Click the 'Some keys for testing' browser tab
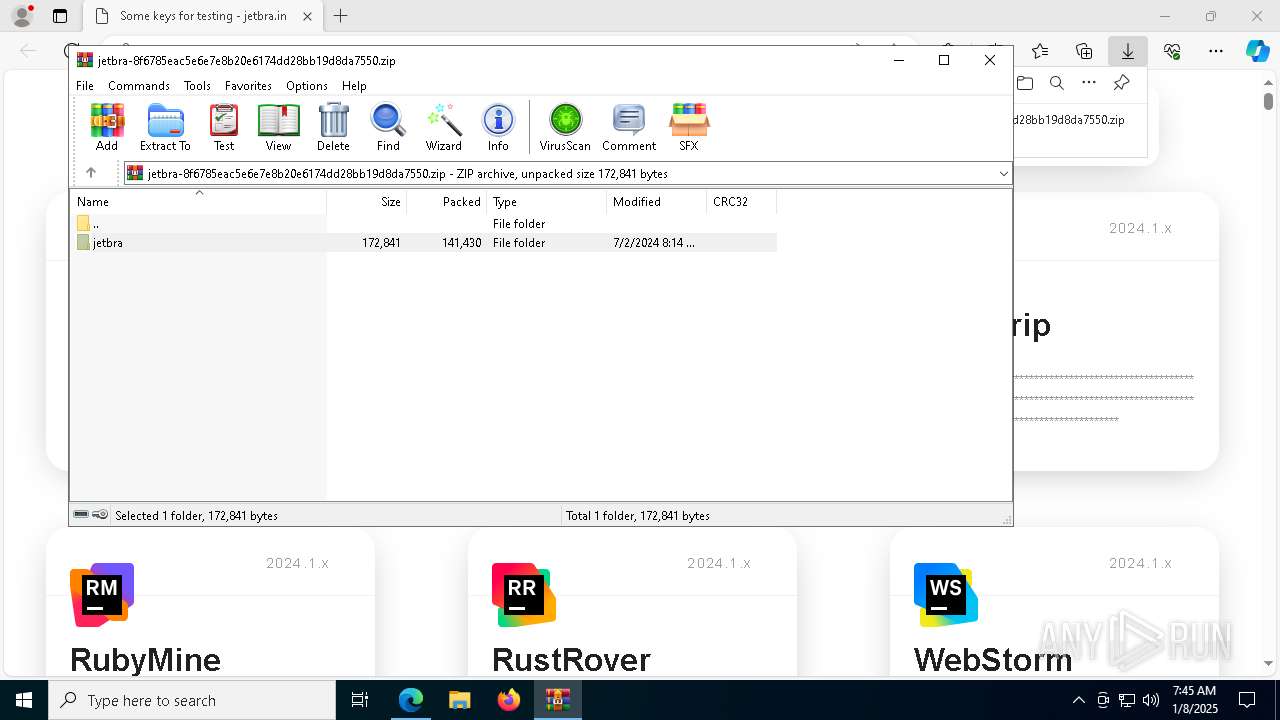The image size is (1280, 720). 203,16
